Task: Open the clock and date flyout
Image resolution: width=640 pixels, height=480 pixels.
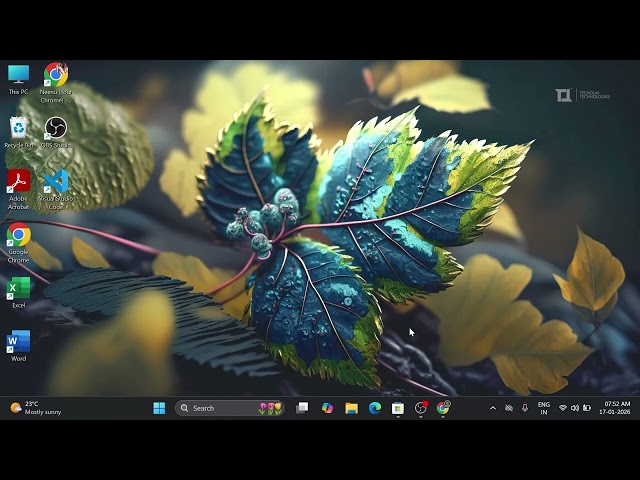Action: click(615, 408)
